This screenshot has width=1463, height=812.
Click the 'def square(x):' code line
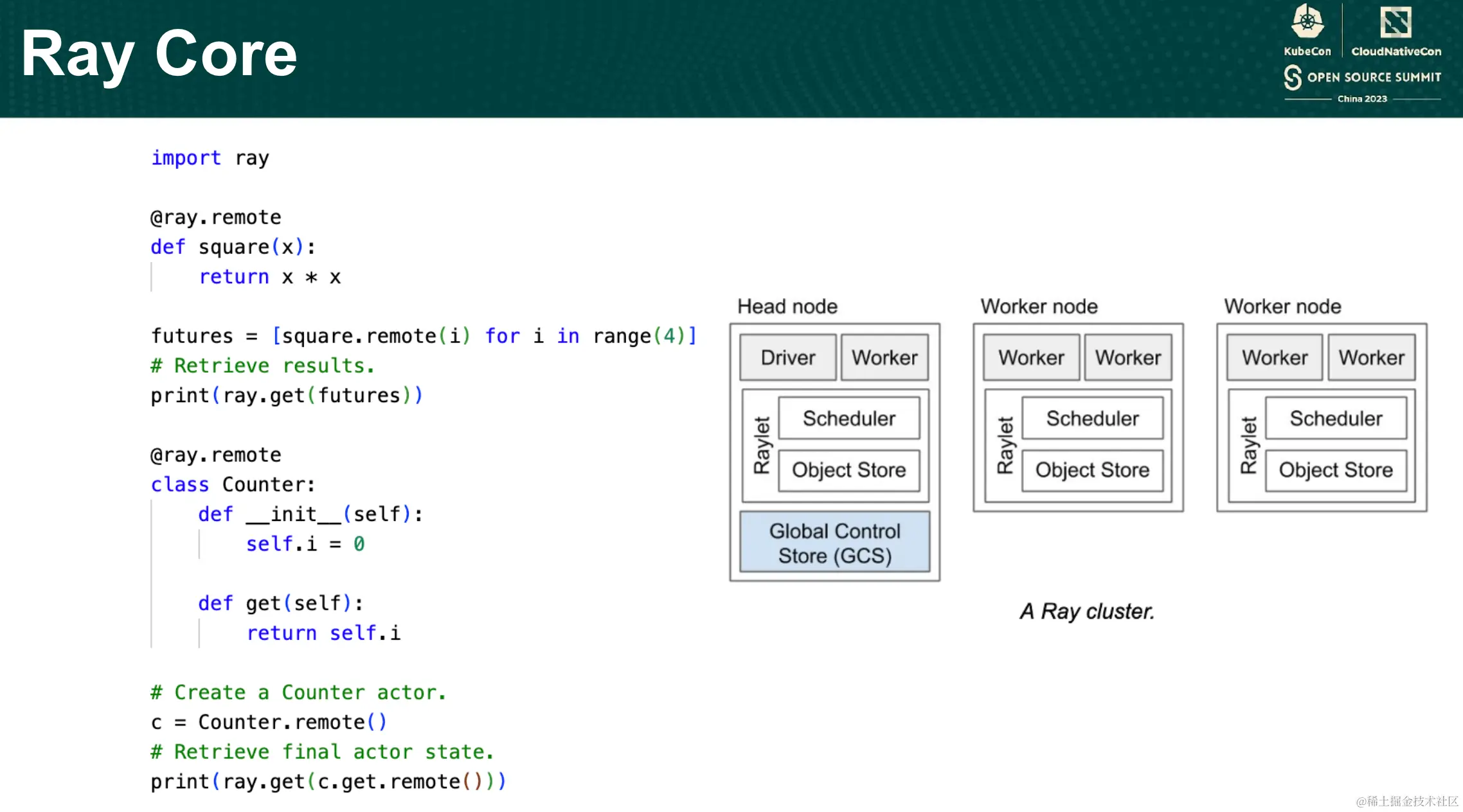(233, 247)
